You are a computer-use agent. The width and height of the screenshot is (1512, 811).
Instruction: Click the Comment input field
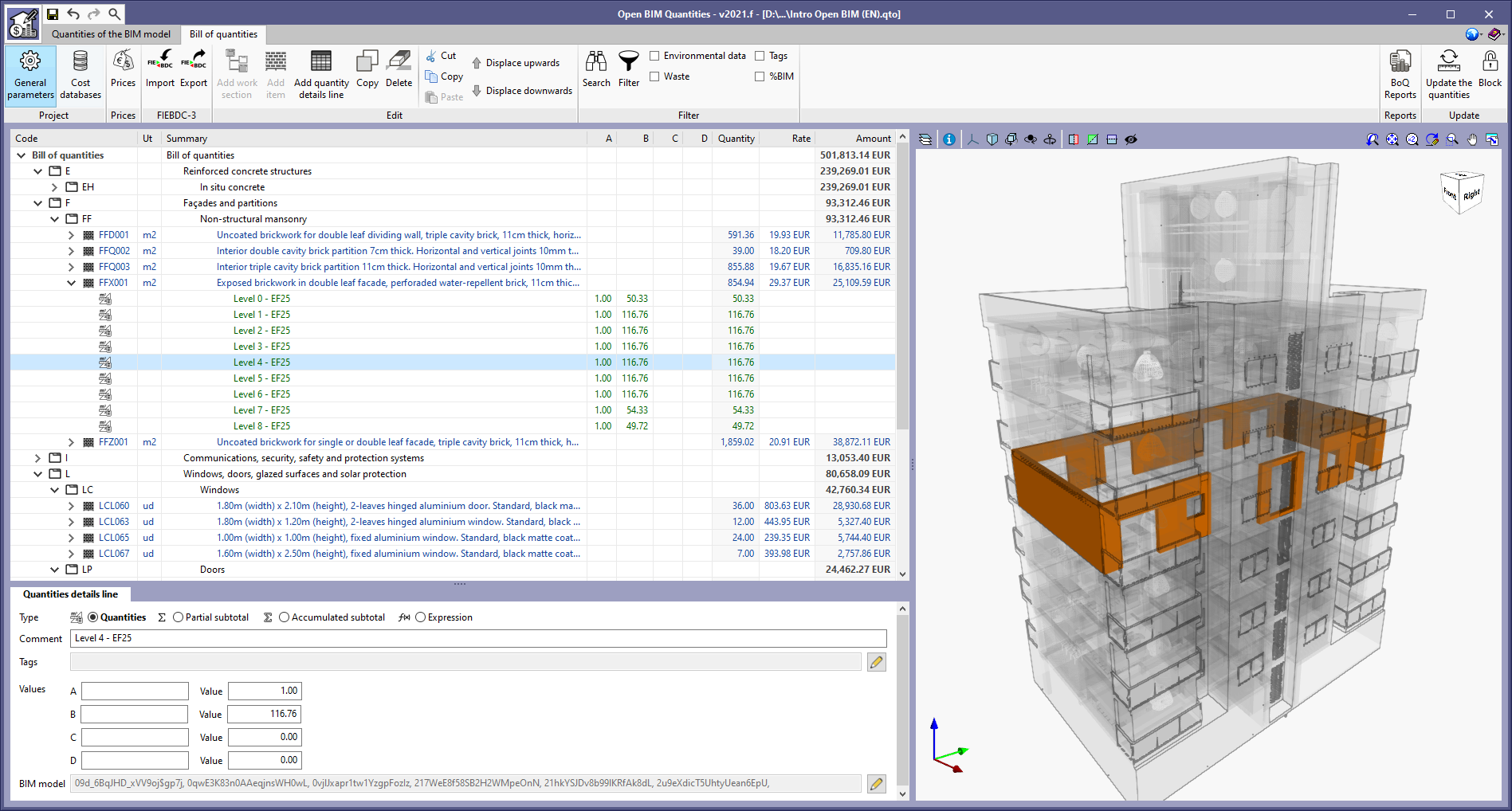tap(478, 638)
